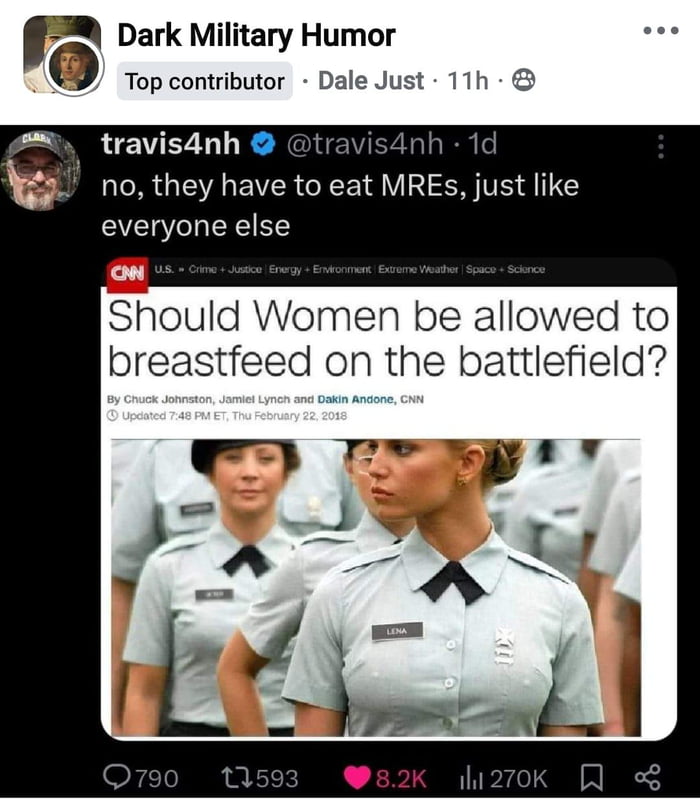The image size is (700, 799).
Task: Click the Top contributor badge
Action: (205, 81)
